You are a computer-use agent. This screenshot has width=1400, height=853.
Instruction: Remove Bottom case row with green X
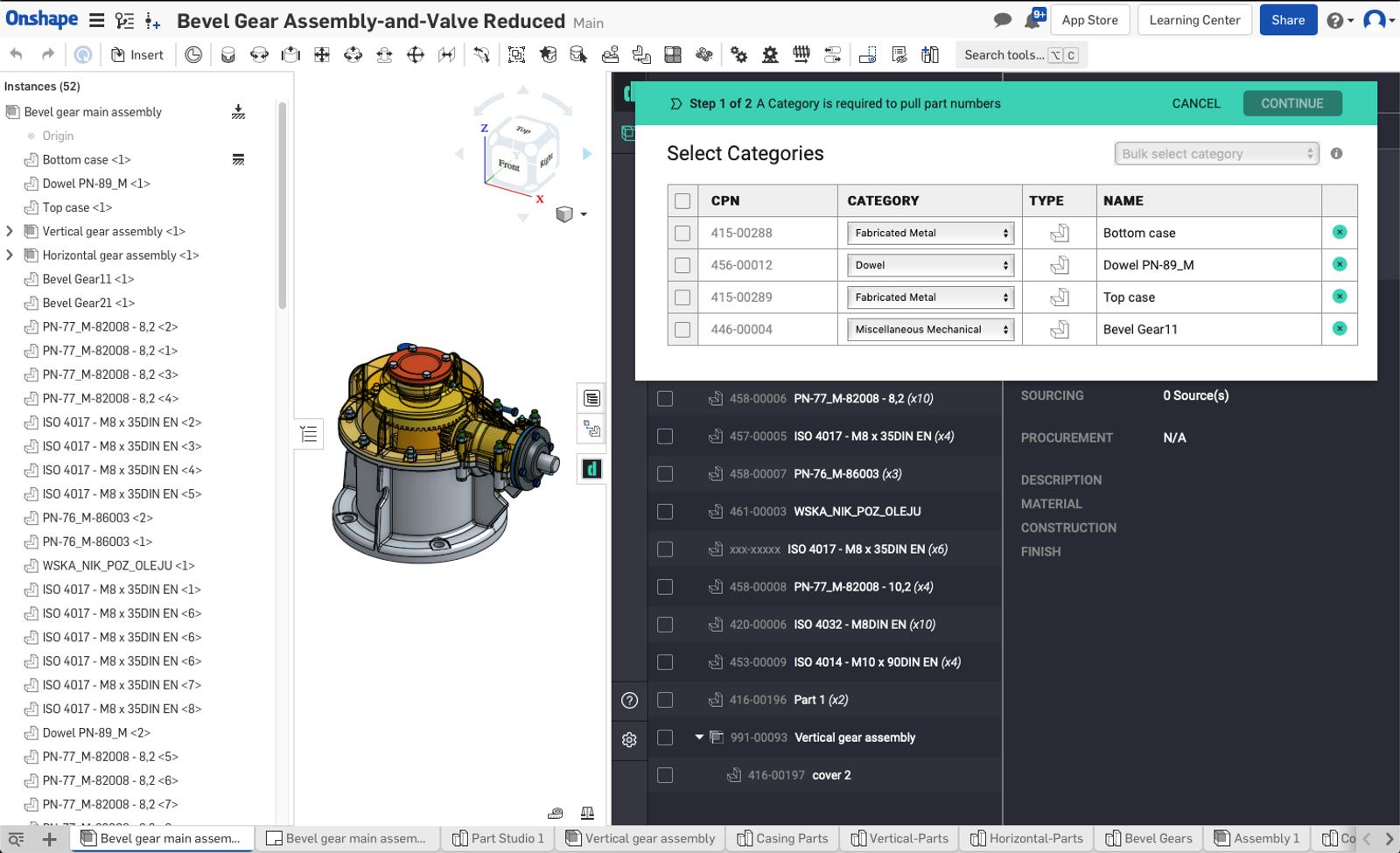pos(1339,233)
